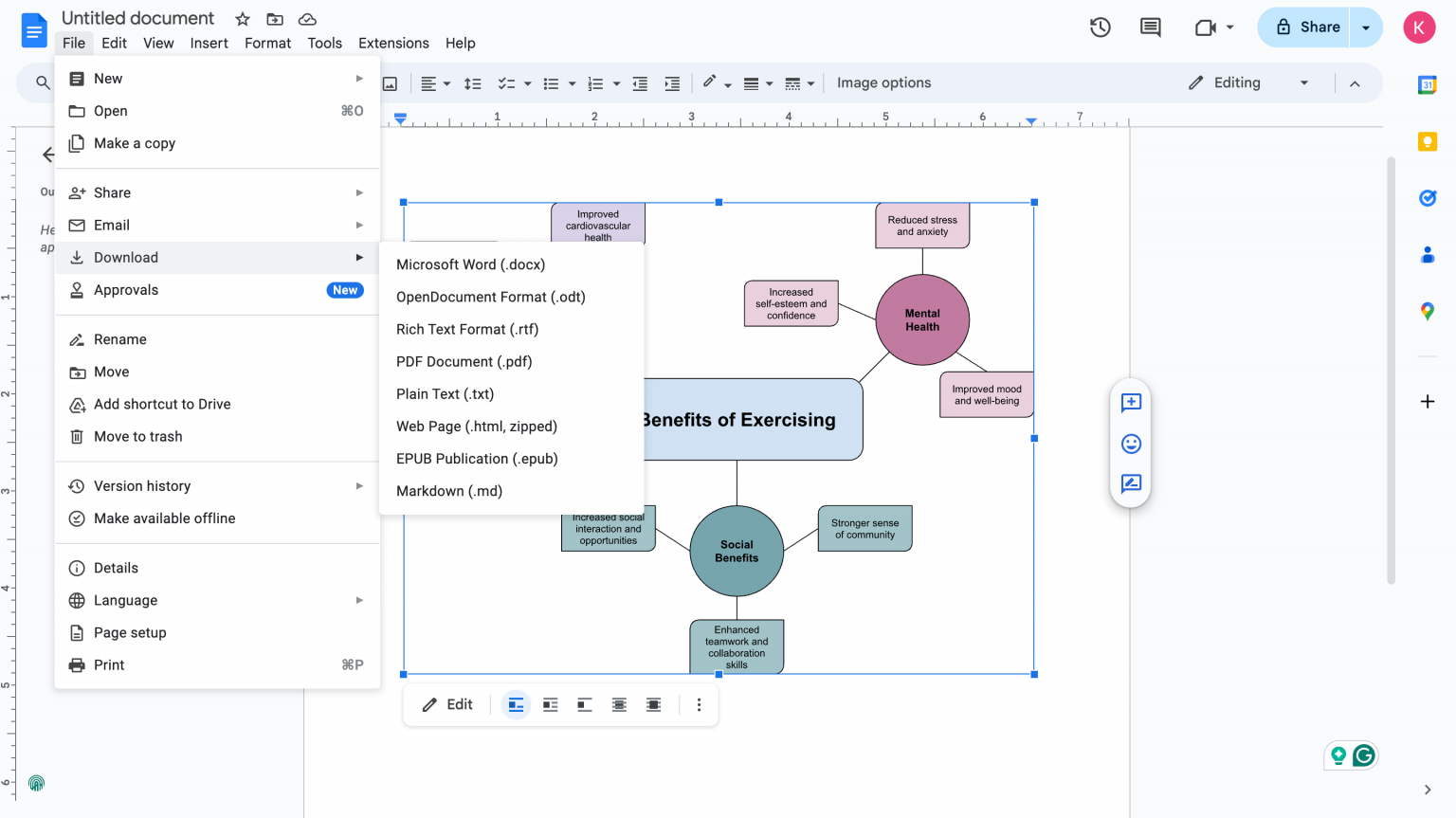Click Edit below the selected image

[446, 704]
